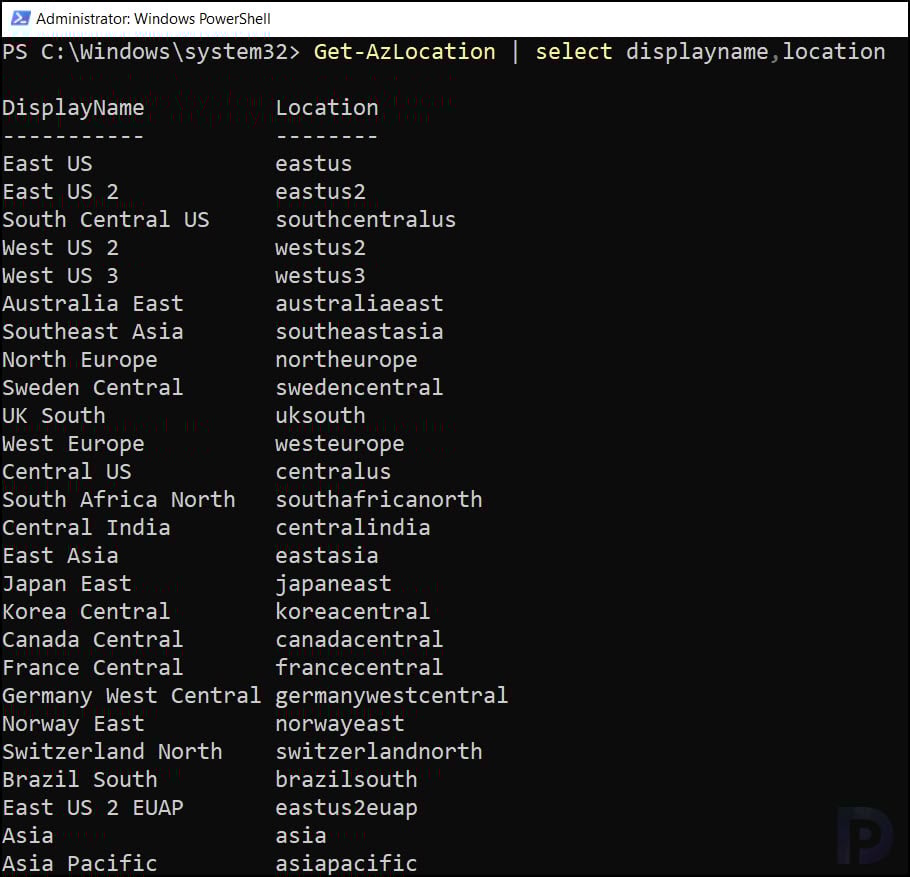This screenshot has width=910, height=877.
Task: Click the 'eastus2' location value
Action: [320, 192]
